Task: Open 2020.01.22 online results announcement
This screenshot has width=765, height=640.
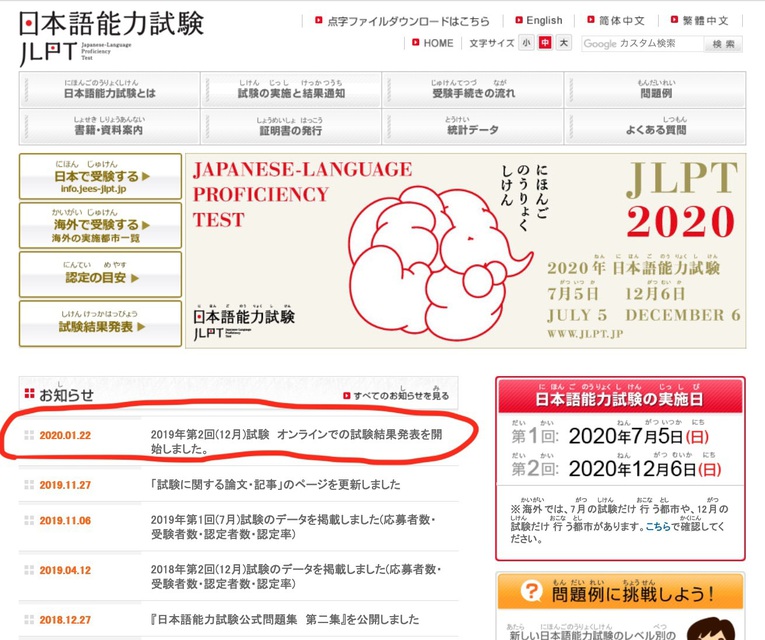Action: [297, 441]
